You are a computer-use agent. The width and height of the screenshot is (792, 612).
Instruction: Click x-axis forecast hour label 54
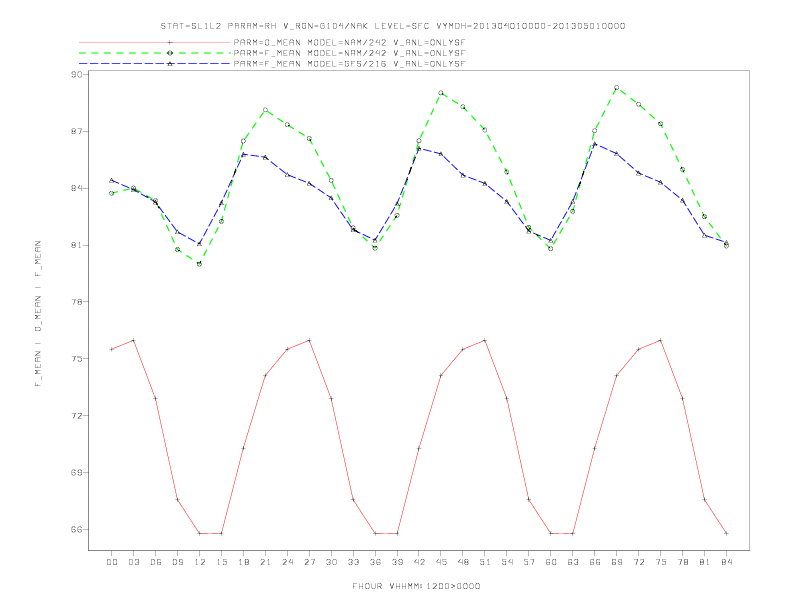click(507, 562)
